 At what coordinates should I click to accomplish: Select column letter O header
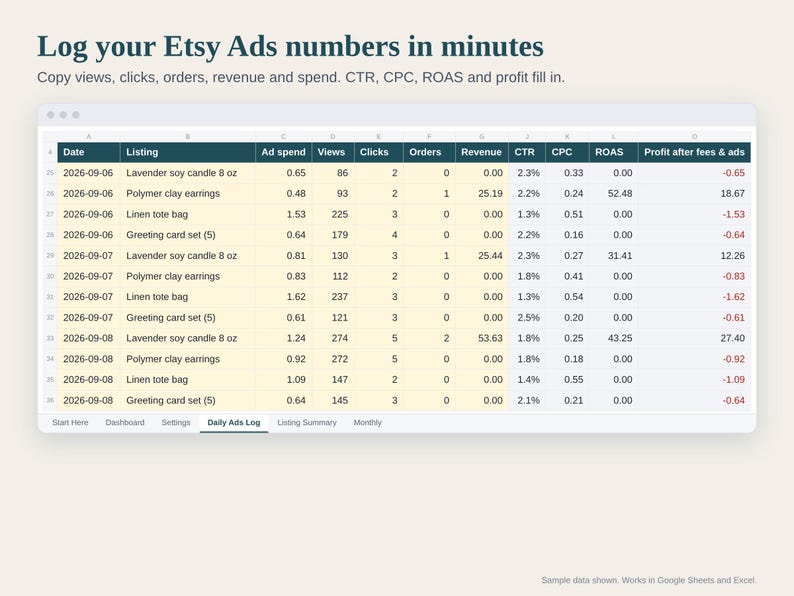(x=694, y=136)
